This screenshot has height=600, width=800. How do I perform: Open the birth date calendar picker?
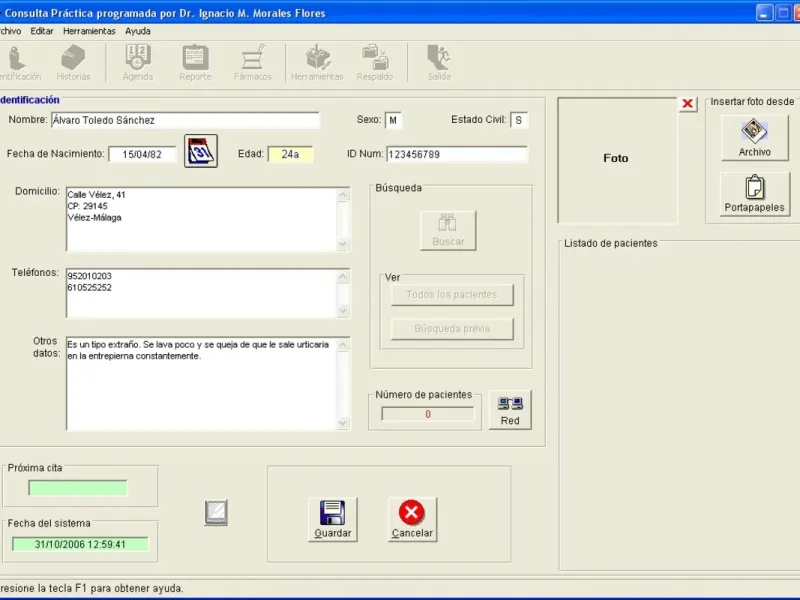(201, 151)
